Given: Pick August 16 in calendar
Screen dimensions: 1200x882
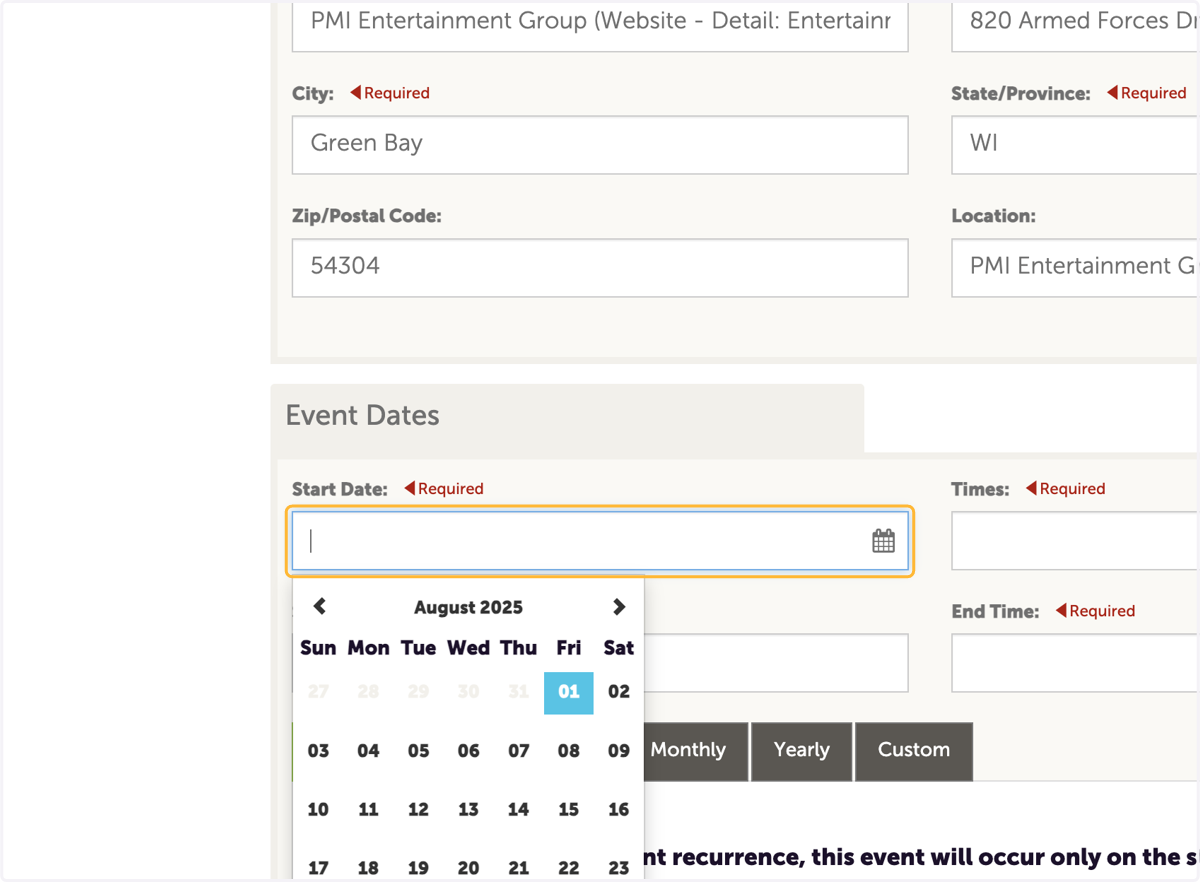Looking at the screenshot, I should [619, 810].
